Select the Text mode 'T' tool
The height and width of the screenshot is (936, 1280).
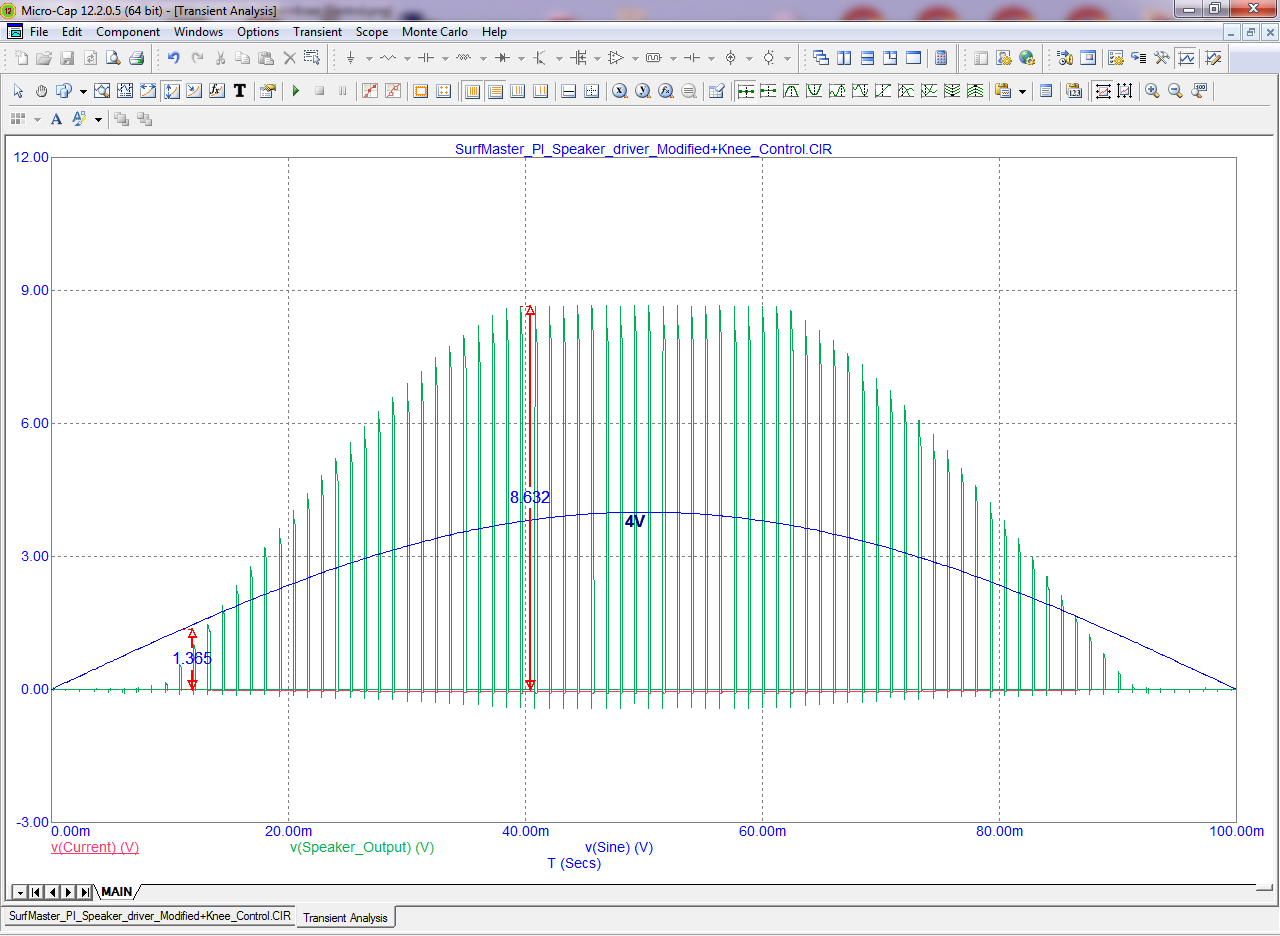(x=240, y=91)
